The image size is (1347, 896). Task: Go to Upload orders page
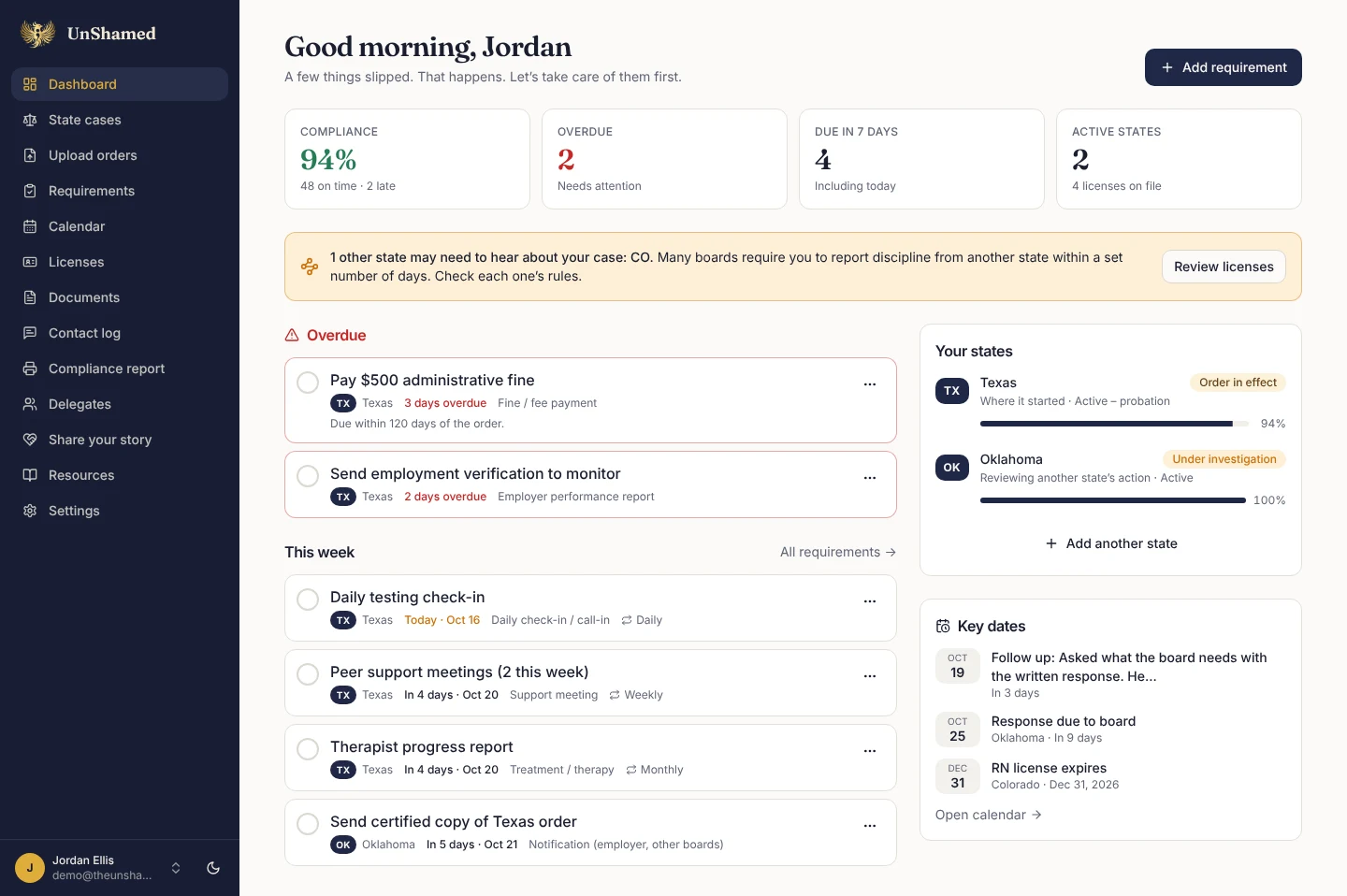120,155
